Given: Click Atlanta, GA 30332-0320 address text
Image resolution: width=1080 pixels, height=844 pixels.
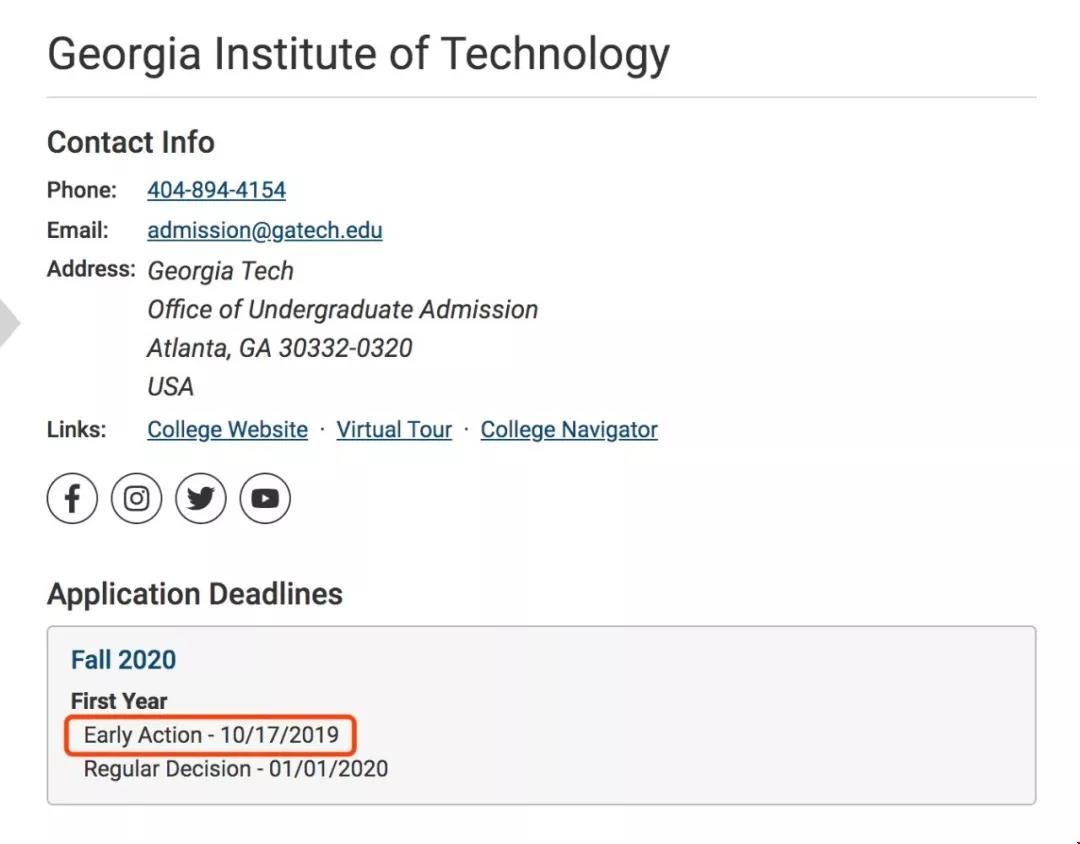Looking at the screenshot, I should pos(280,348).
